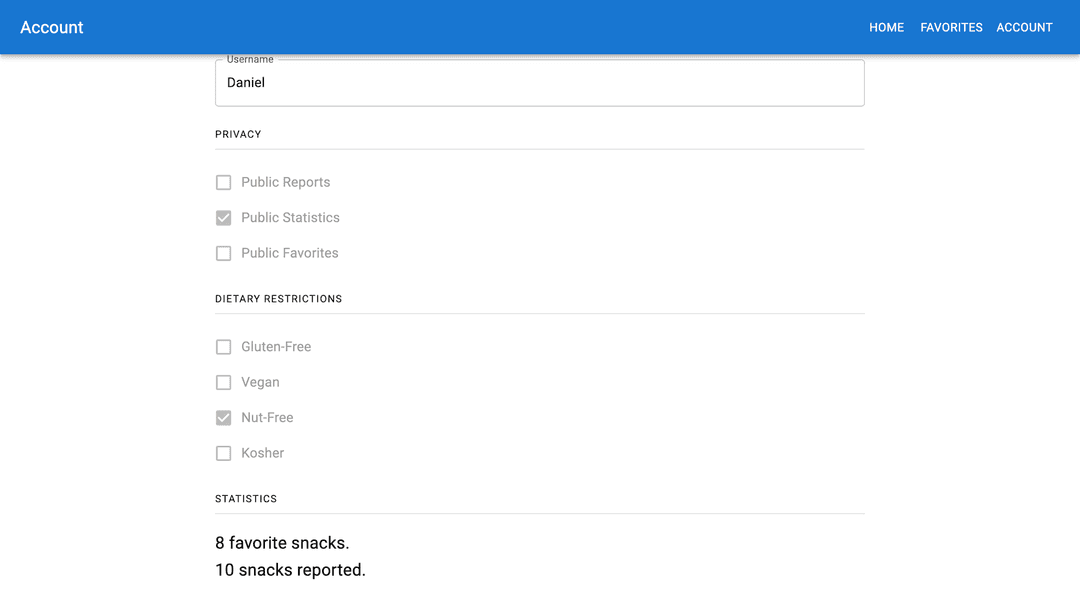Viewport: 1080px width, 608px height.
Task: Select ACCOUNT in the top navigation
Action: pyautogui.click(x=1024, y=28)
